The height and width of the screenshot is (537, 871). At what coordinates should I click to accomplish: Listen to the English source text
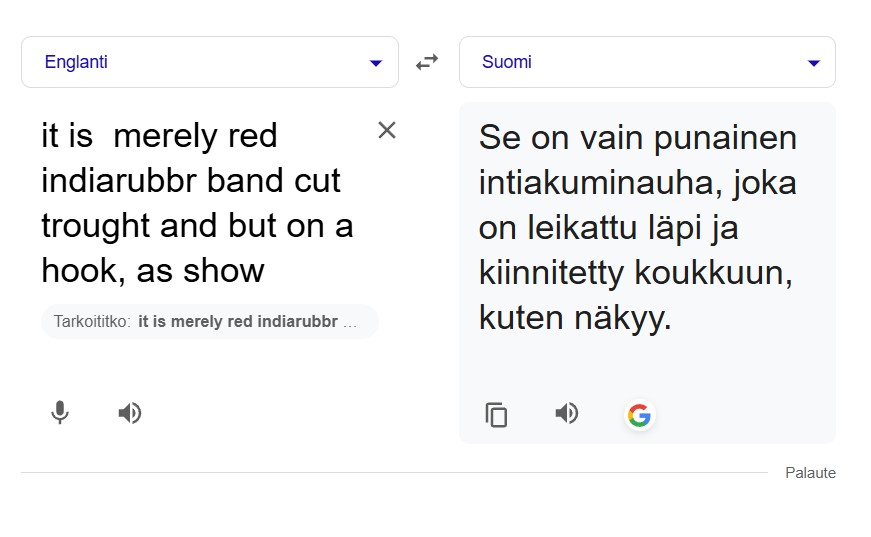pyautogui.click(x=129, y=412)
